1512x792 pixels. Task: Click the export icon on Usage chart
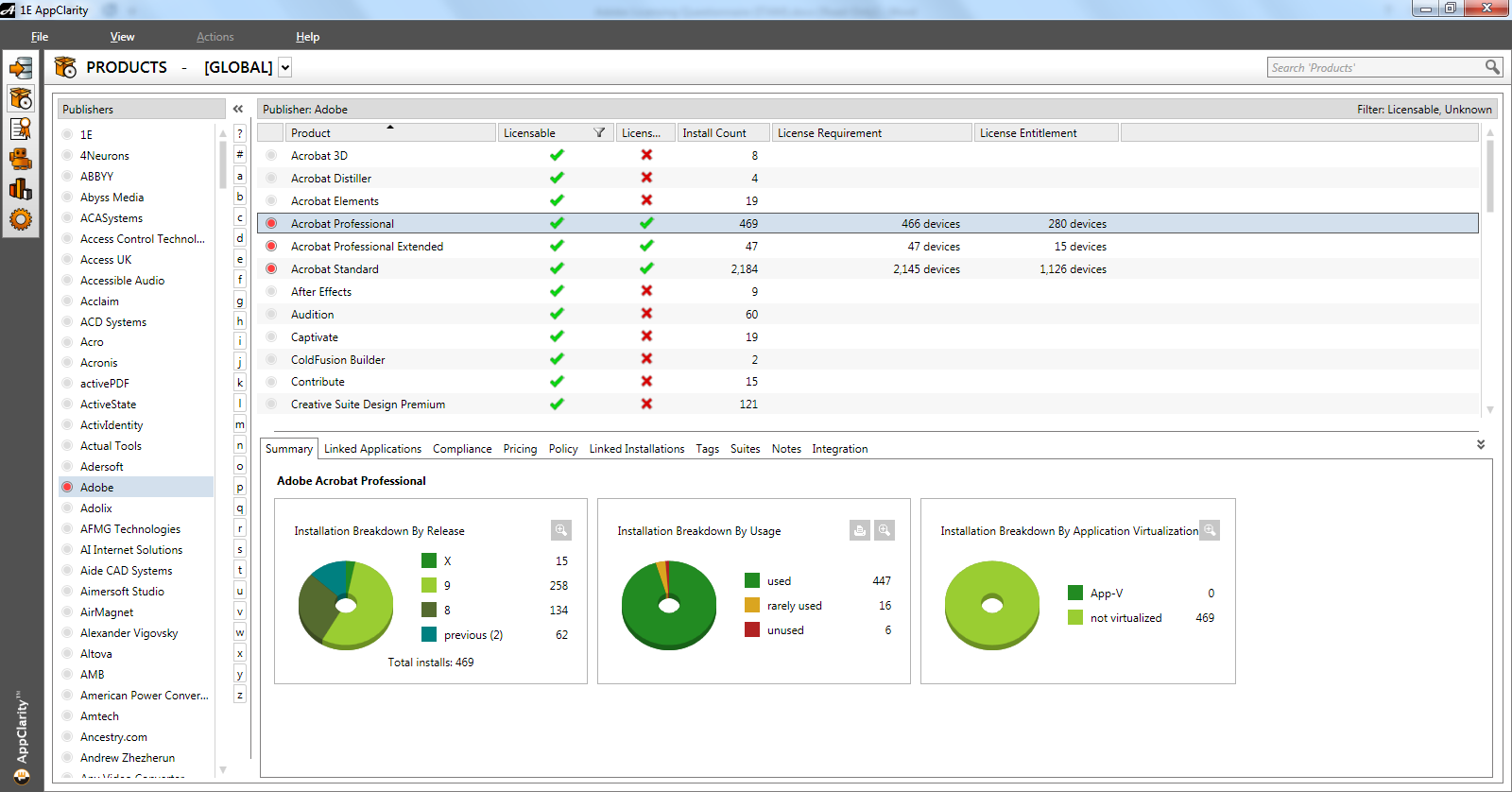[x=859, y=530]
